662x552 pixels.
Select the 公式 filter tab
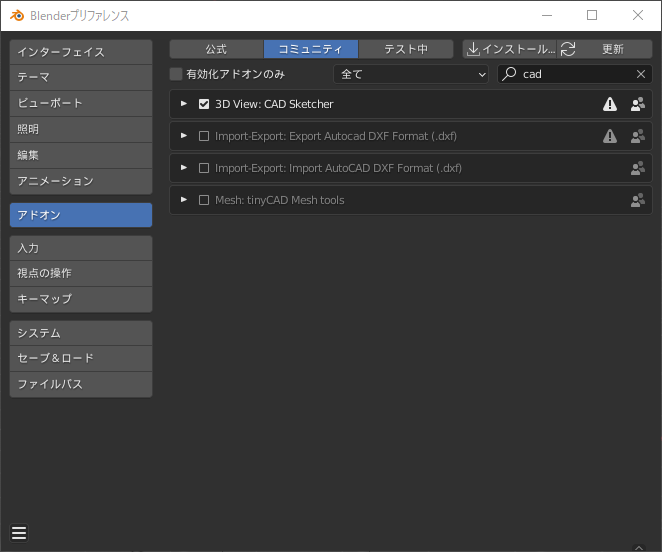tap(217, 49)
